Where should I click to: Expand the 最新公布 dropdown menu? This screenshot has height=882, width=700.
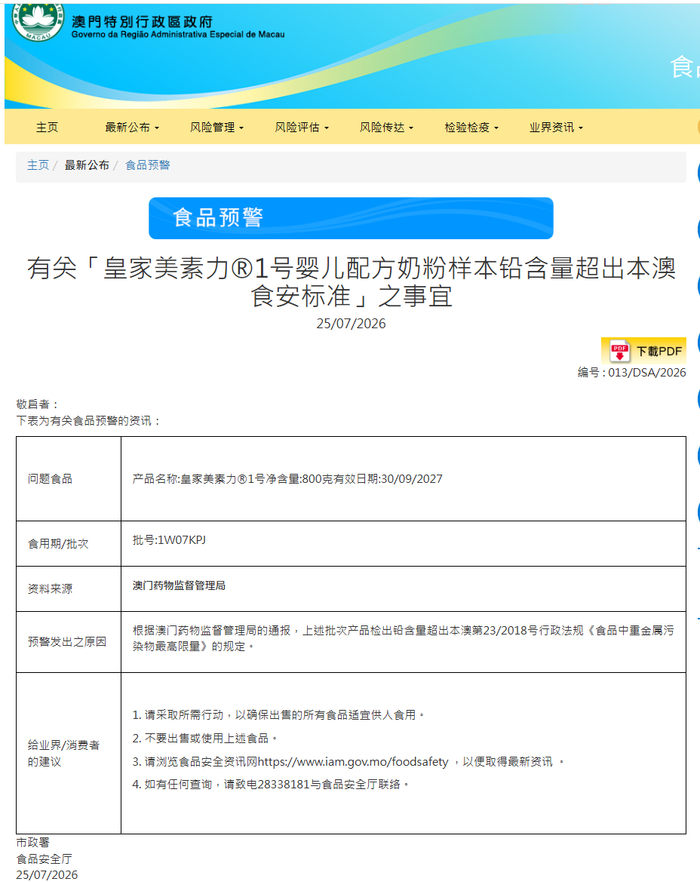coord(132,127)
